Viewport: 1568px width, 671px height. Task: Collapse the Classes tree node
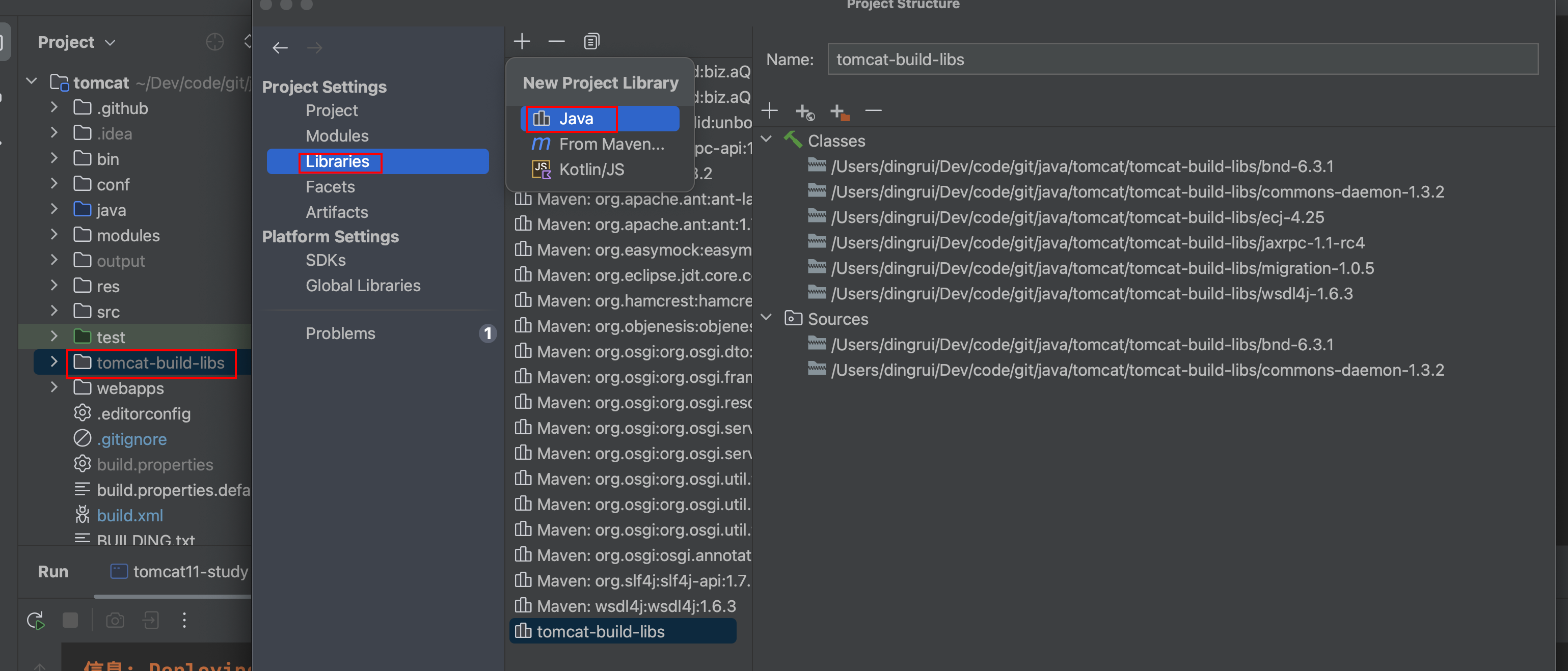(767, 140)
